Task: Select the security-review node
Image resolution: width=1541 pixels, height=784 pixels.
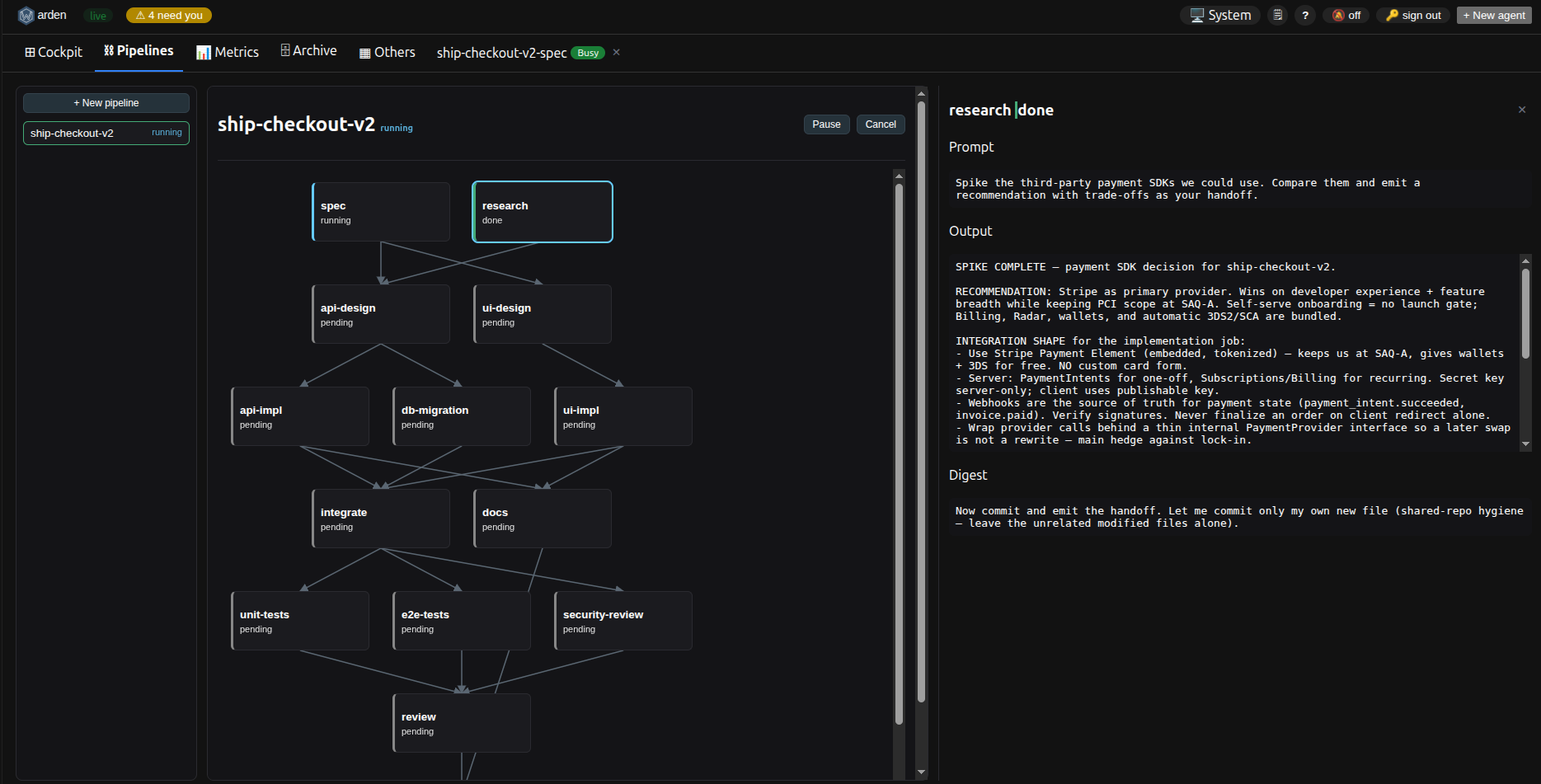Action: (x=623, y=621)
